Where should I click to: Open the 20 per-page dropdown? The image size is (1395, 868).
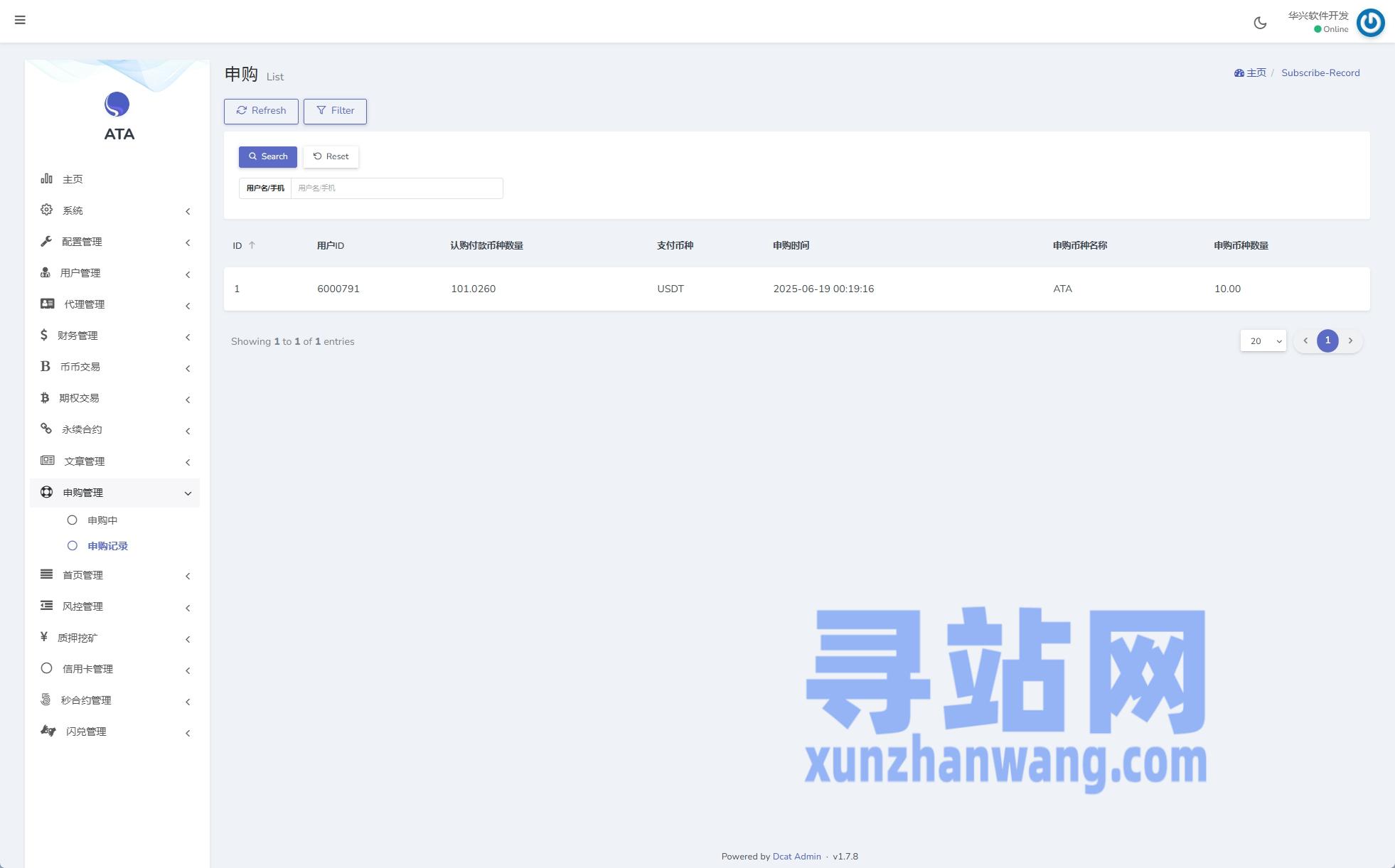coord(1263,341)
